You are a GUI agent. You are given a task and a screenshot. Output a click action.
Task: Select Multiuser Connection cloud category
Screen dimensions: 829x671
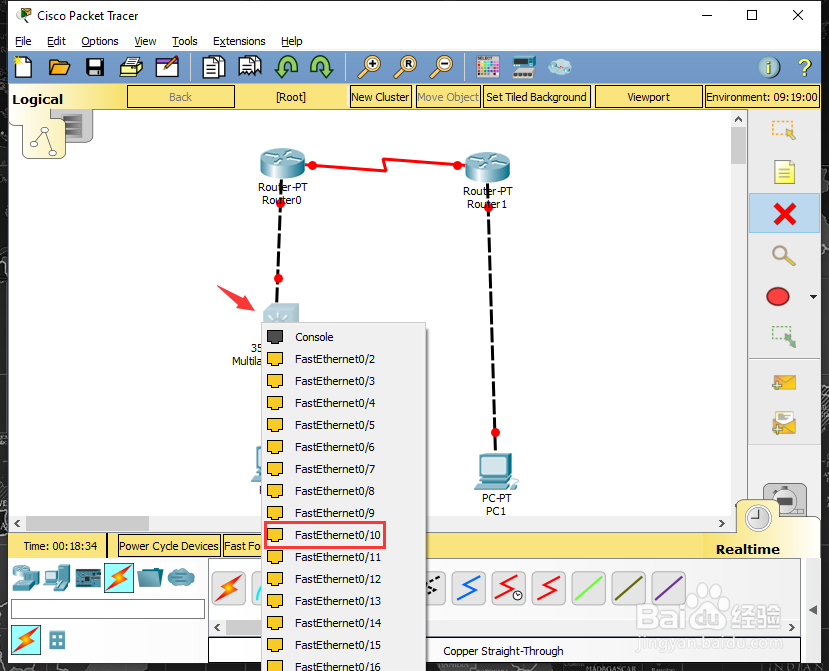[181, 577]
